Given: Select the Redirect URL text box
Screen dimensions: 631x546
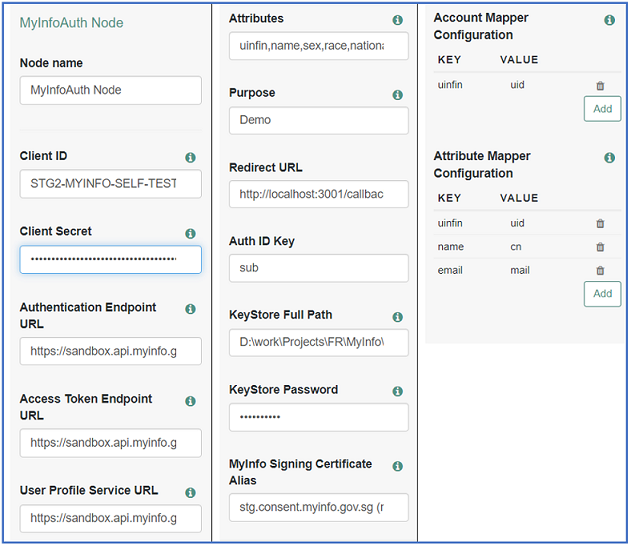Looking at the screenshot, I should tap(318, 194).
